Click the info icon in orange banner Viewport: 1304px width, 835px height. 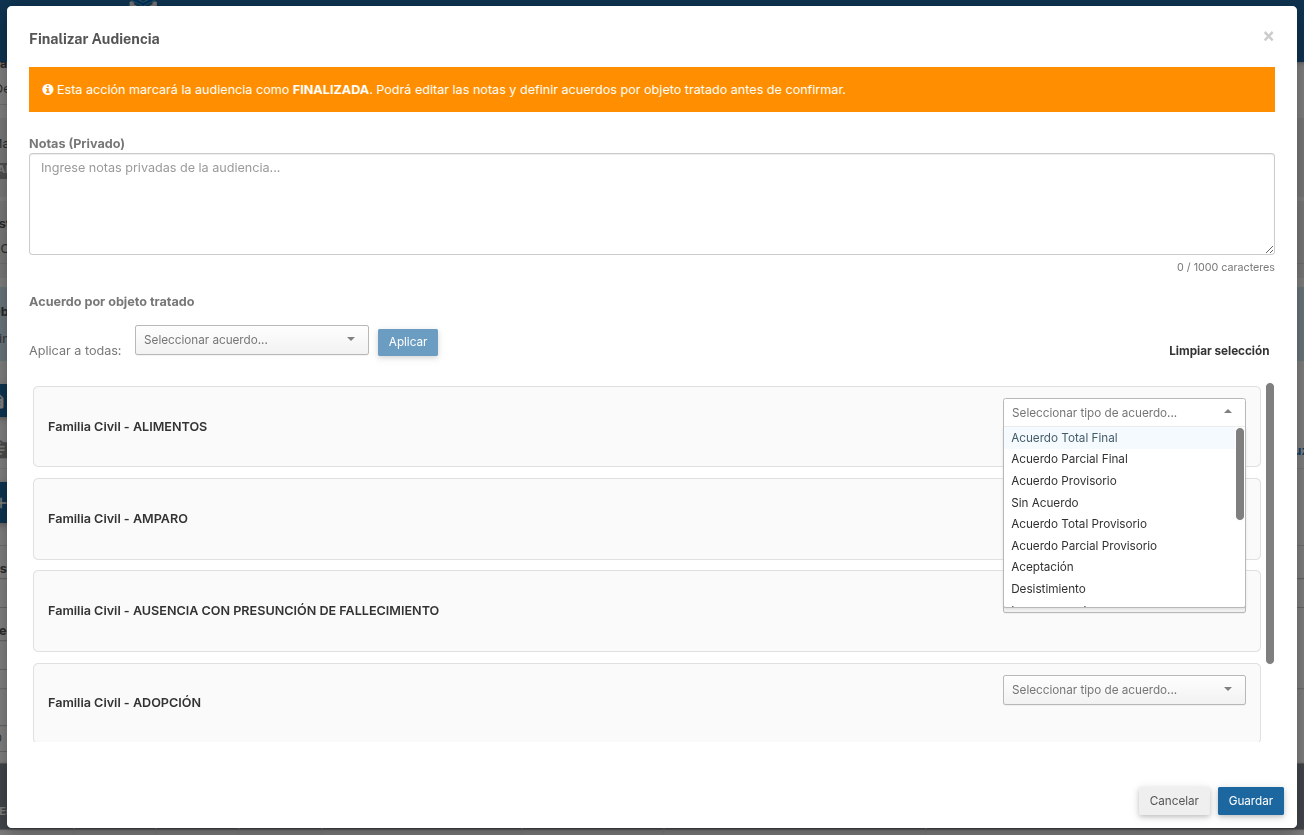[x=47, y=90]
